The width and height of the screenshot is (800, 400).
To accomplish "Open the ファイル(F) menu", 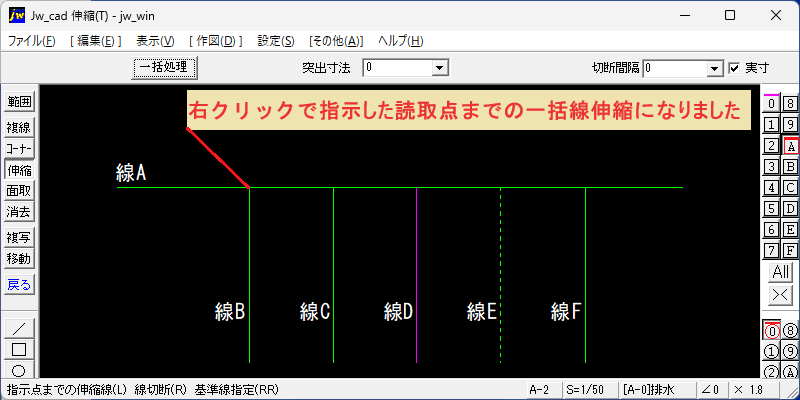I will pyautogui.click(x=31, y=41).
